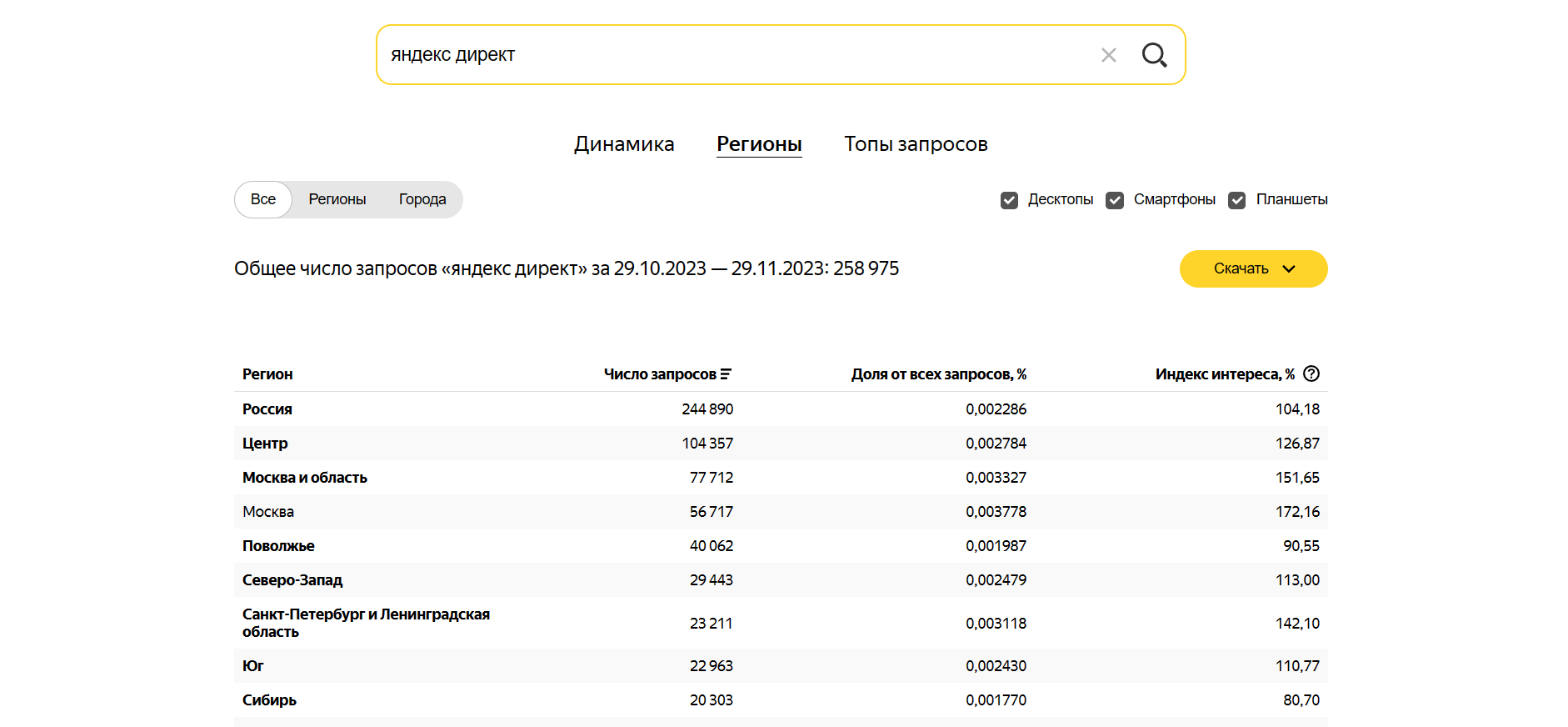Click the 90,55 interest index value
This screenshot has width=1568, height=727.
coord(1301,546)
